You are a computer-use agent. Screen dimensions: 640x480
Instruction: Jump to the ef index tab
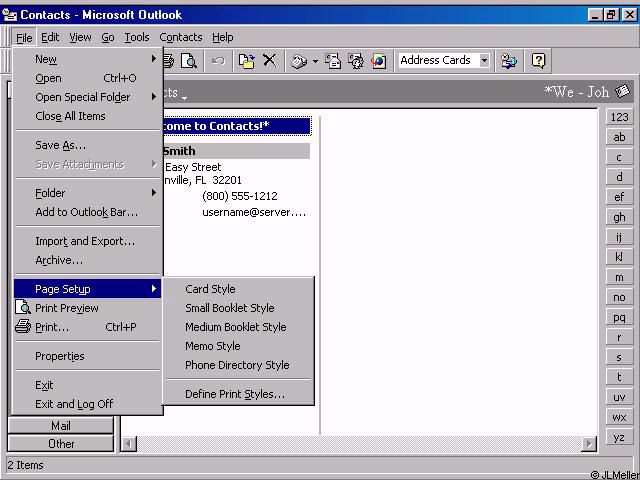coord(619,197)
